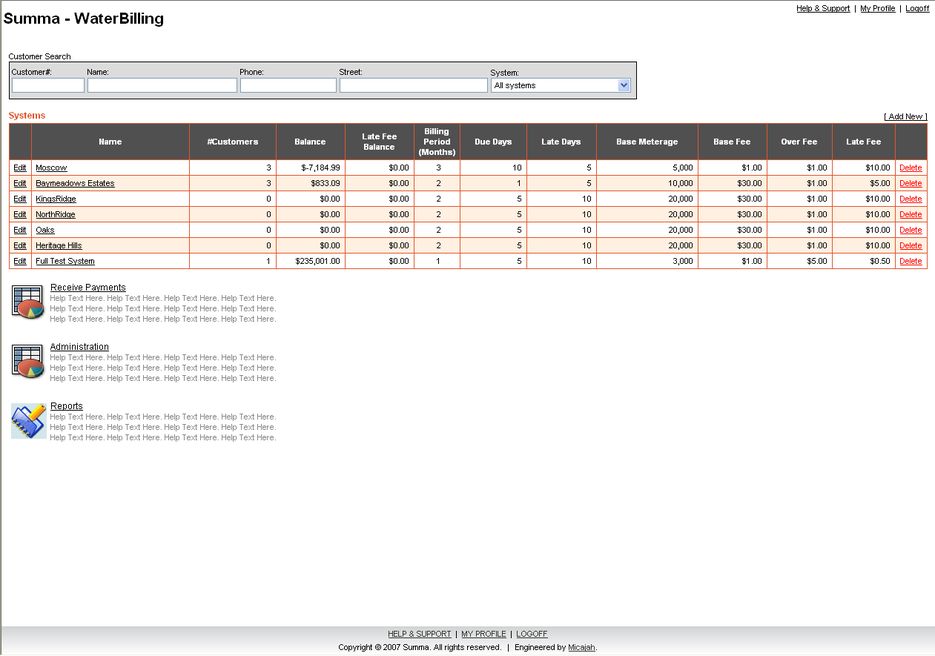Click the Receive Payments icon
The width and height of the screenshot is (935, 656).
[28, 301]
